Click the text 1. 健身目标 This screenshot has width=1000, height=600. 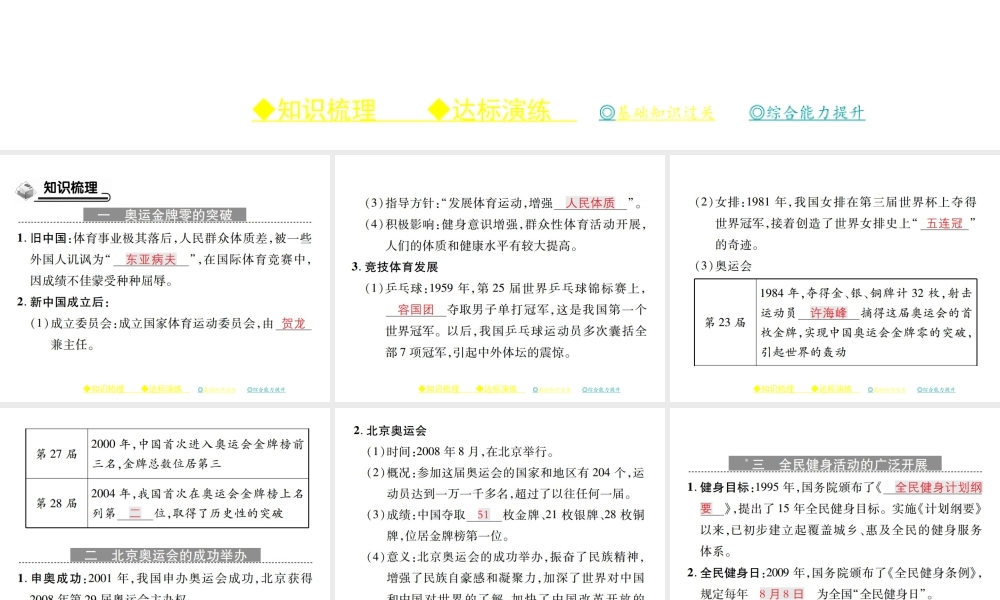tap(720, 487)
